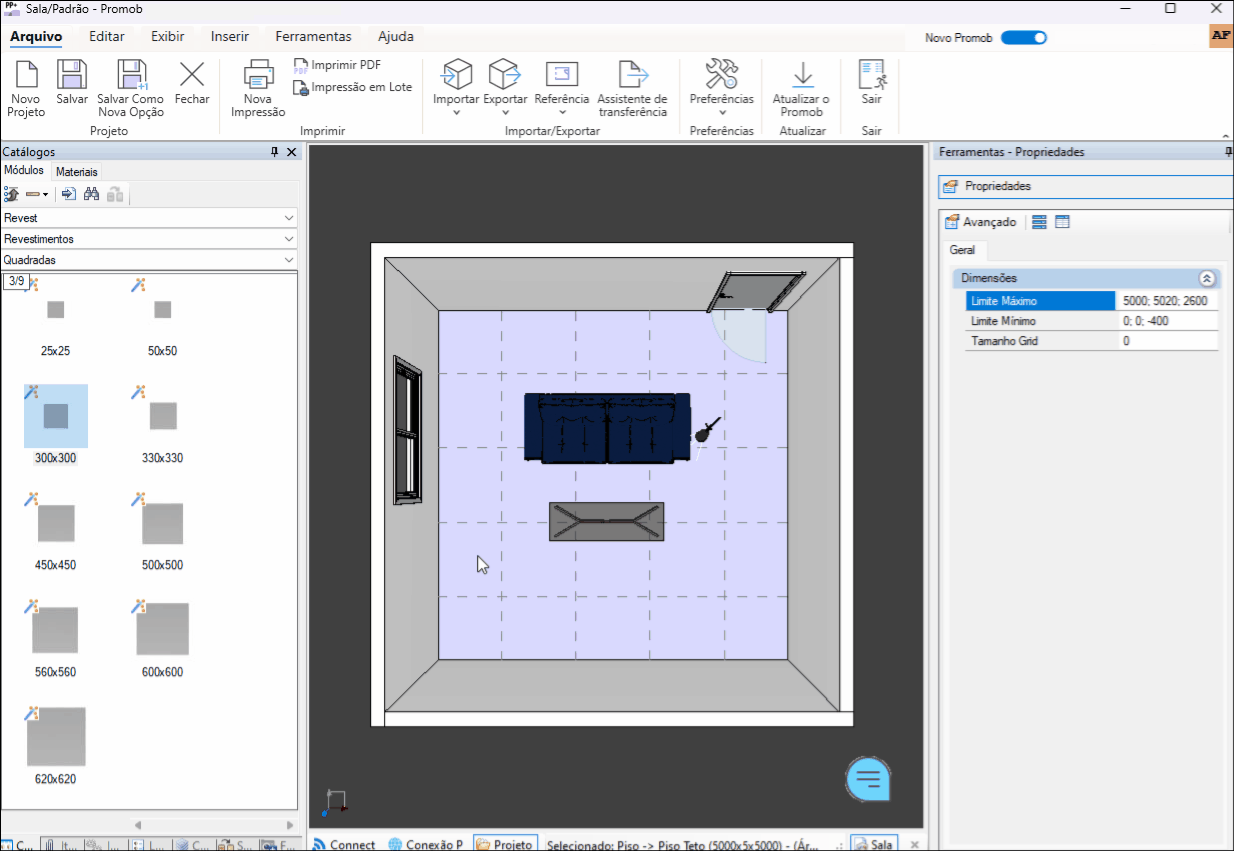Open the Ajuda ribbon tab
The height and width of the screenshot is (851, 1234).
tap(396, 37)
